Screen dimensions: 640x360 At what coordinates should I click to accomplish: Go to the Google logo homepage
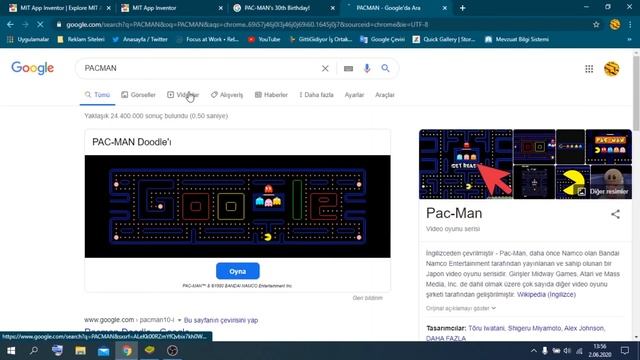click(x=32, y=68)
